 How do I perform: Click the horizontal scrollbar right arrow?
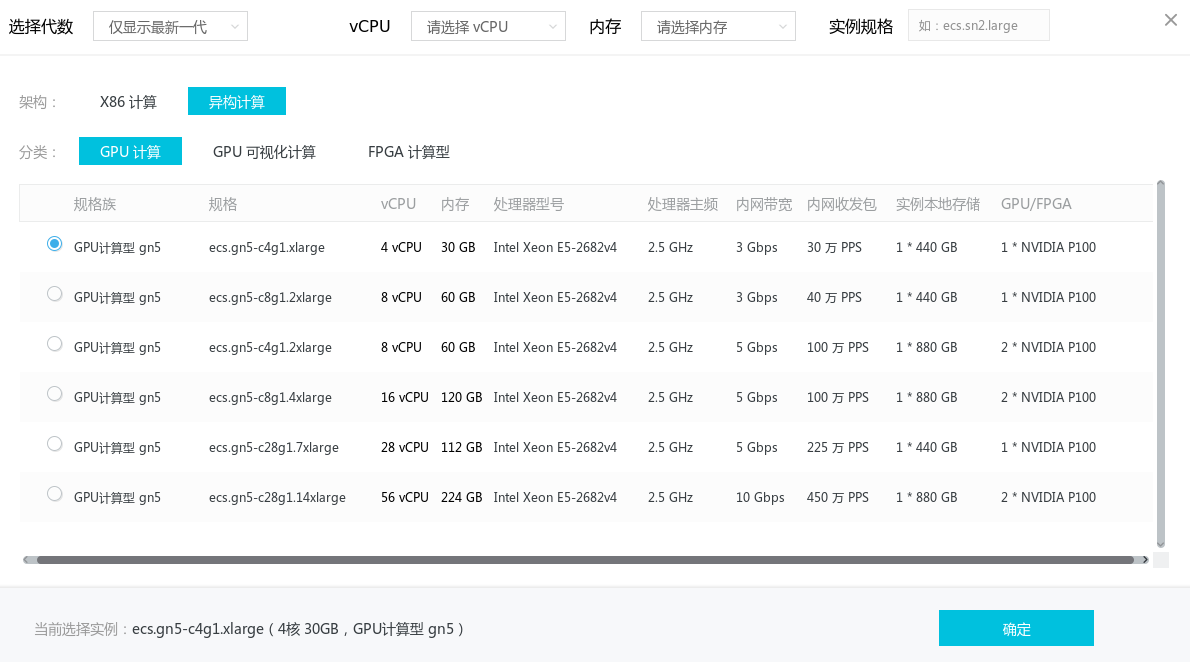click(1145, 560)
